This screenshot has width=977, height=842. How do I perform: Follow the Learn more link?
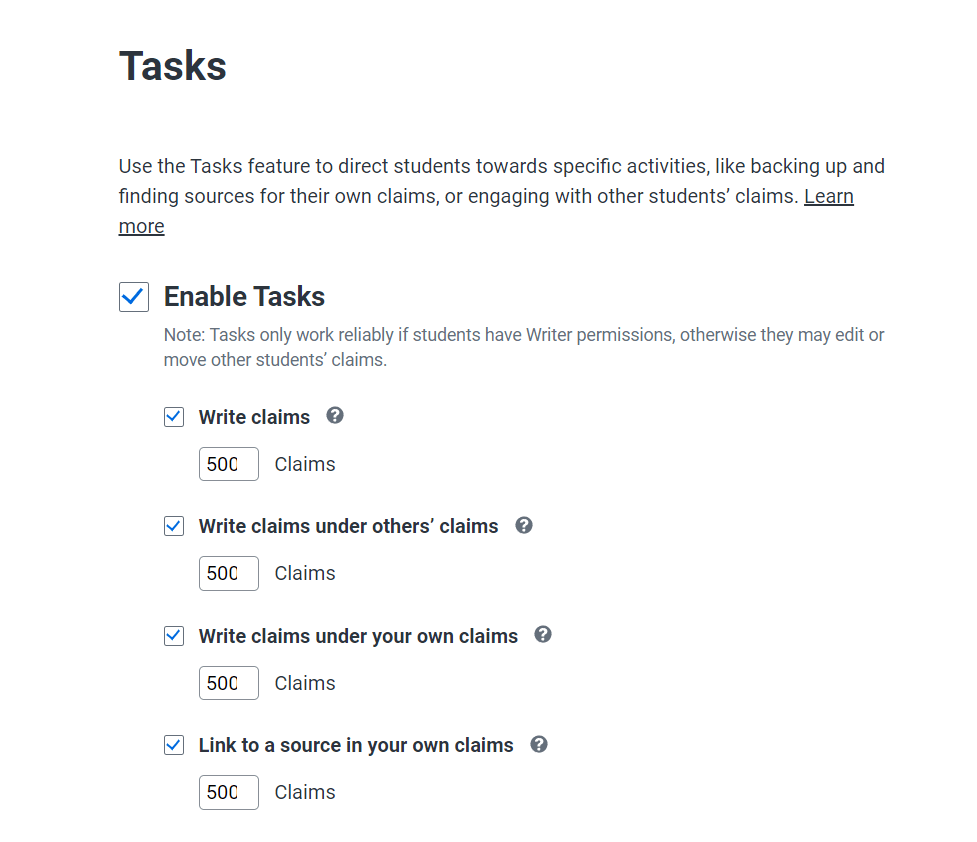[x=828, y=196]
